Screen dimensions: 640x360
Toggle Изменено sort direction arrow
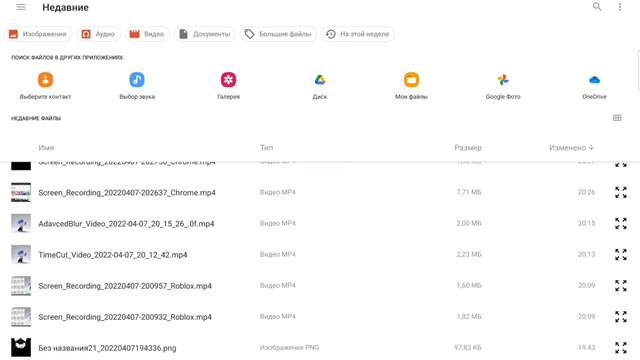591,148
